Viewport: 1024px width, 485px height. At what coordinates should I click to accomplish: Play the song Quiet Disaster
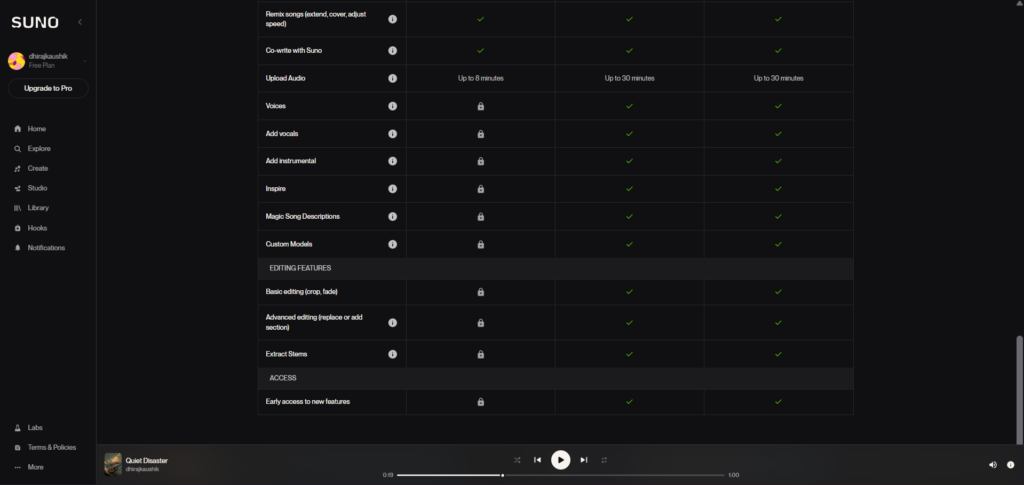(x=560, y=460)
